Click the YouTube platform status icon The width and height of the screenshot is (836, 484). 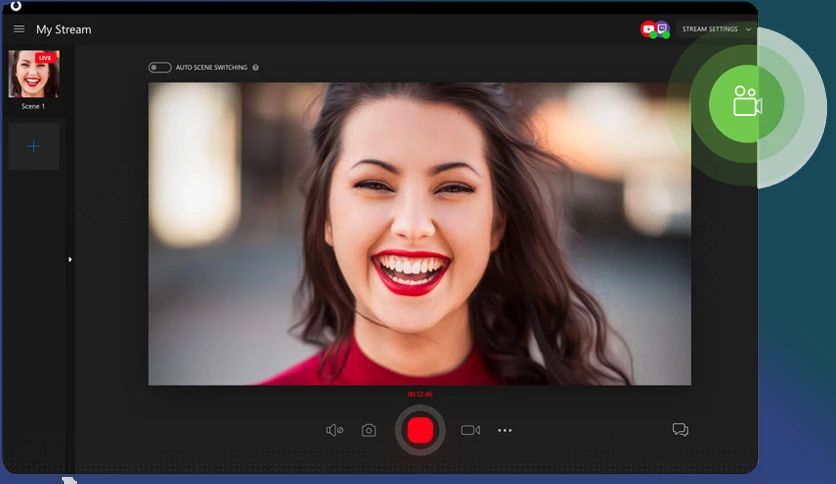(x=648, y=29)
